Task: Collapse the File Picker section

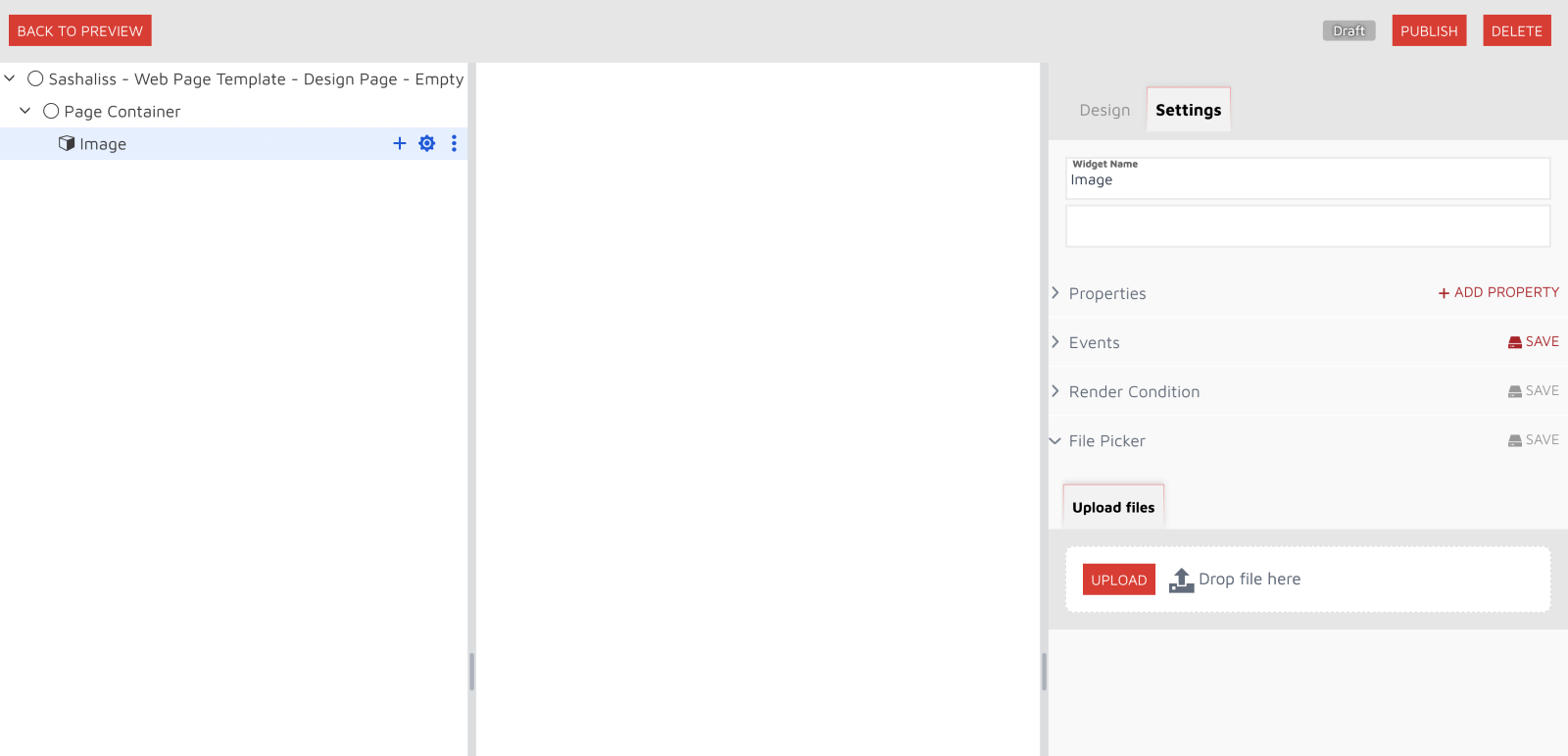Action: tap(1055, 441)
